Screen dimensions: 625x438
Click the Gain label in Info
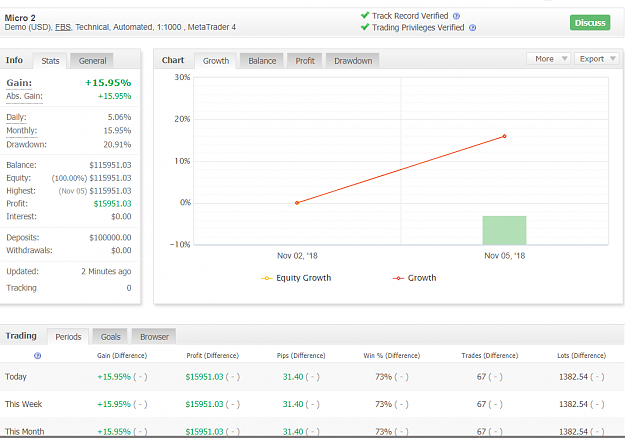pos(19,83)
